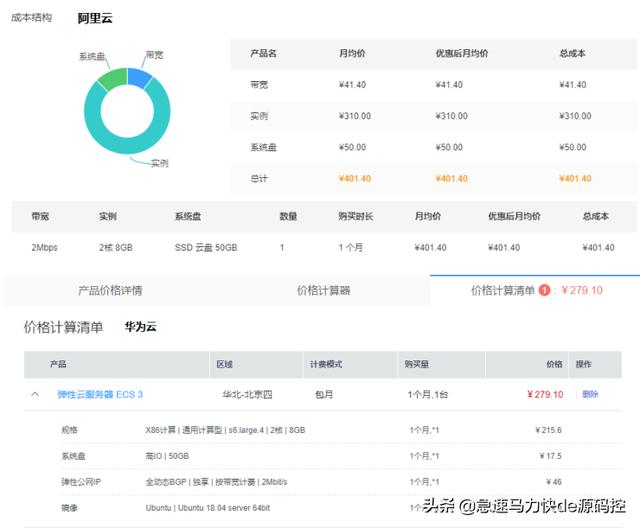Click the 华为云 title
The height and width of the screenshot is (528, 640).
click(x=140, y=327)
